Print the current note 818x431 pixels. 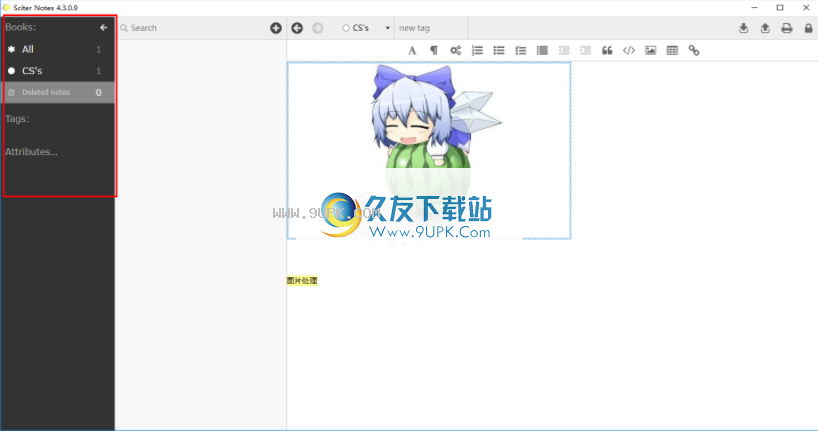pyautogui.click(x=787, y=28)
